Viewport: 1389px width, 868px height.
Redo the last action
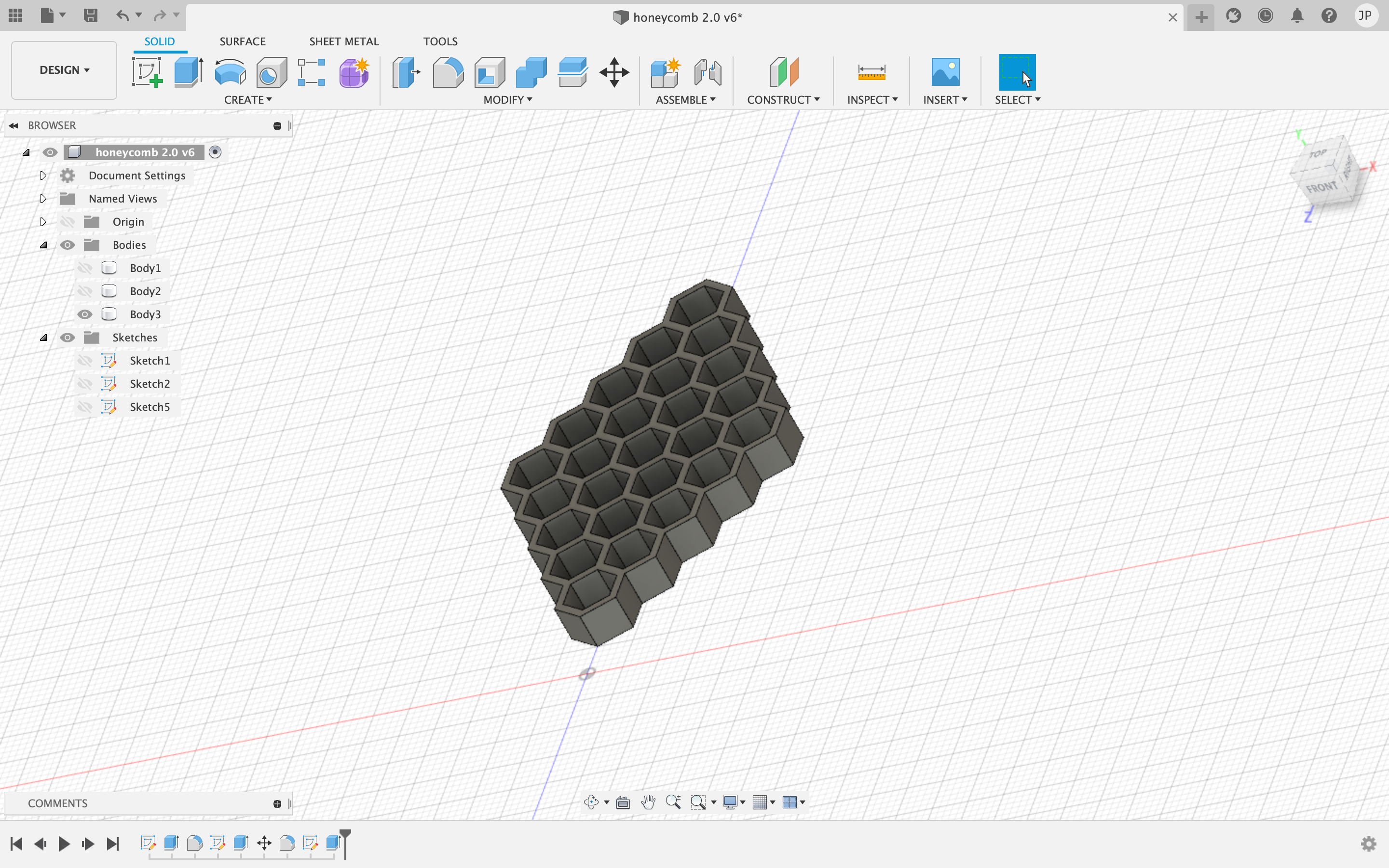(160, 15)
